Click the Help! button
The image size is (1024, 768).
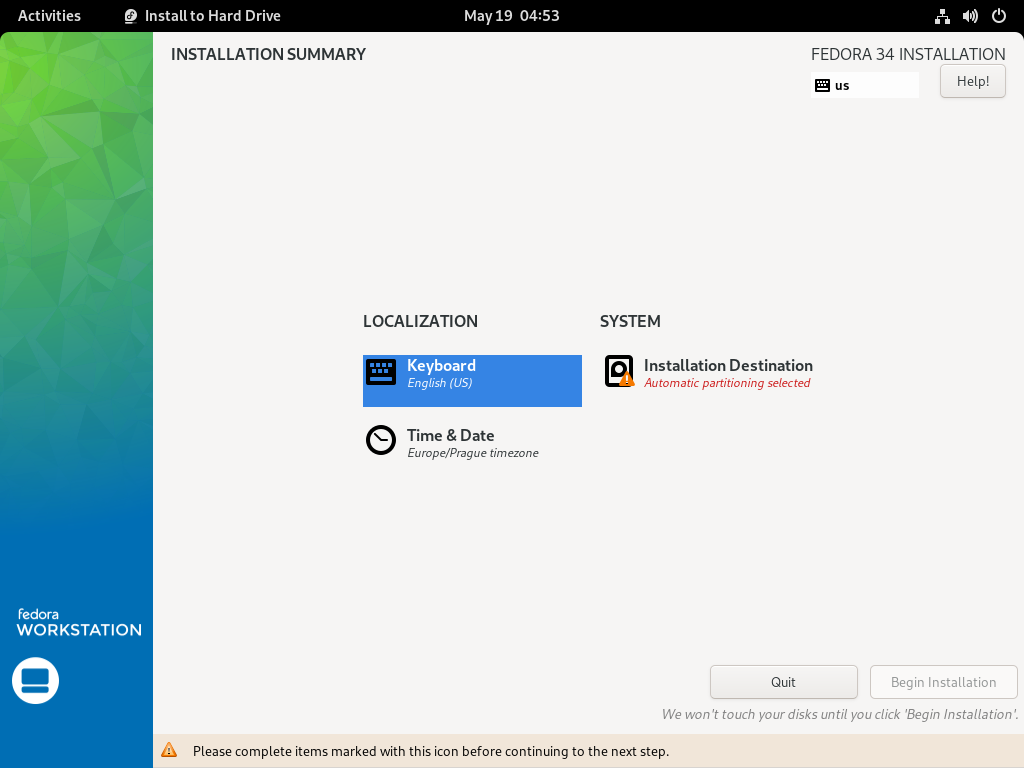(x=972, y=82)
